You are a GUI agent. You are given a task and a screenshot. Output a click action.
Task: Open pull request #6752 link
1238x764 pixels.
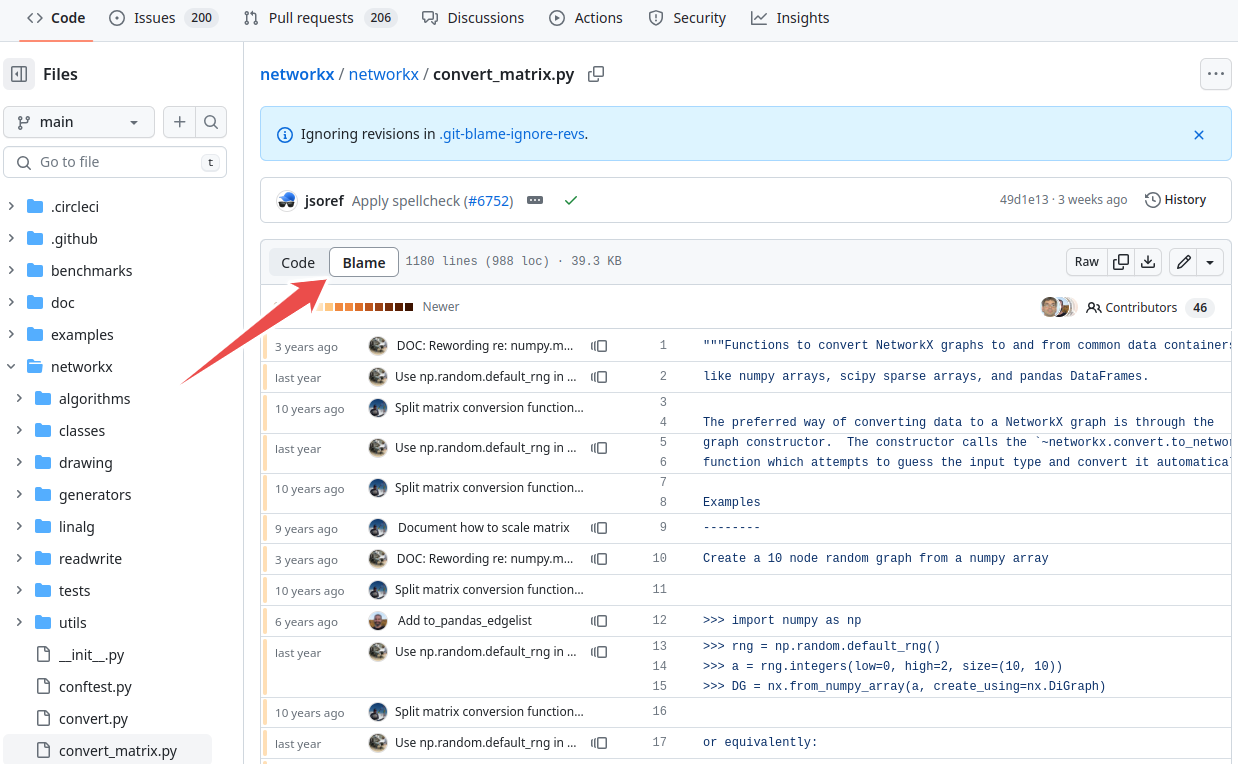tap(488, 200)
